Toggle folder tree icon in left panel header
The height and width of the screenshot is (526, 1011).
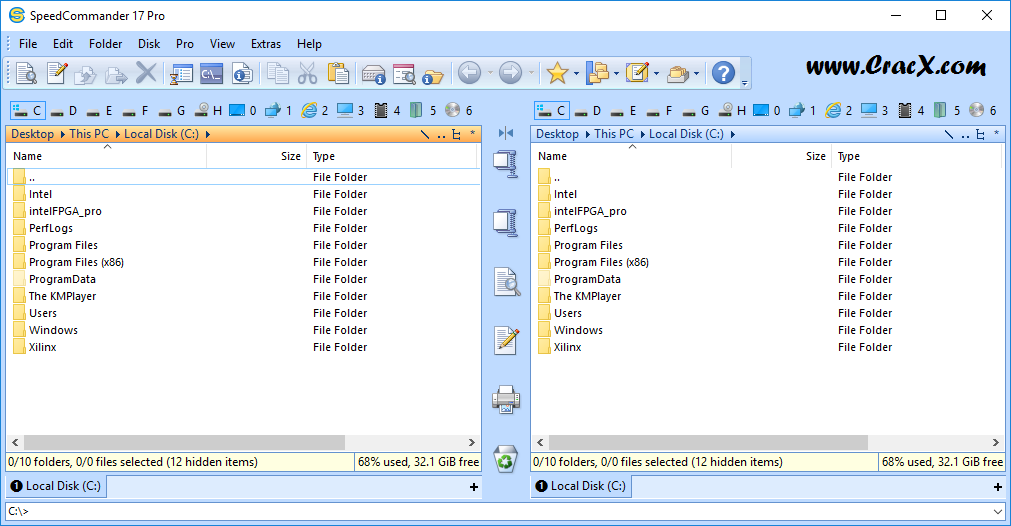point(456,134)
